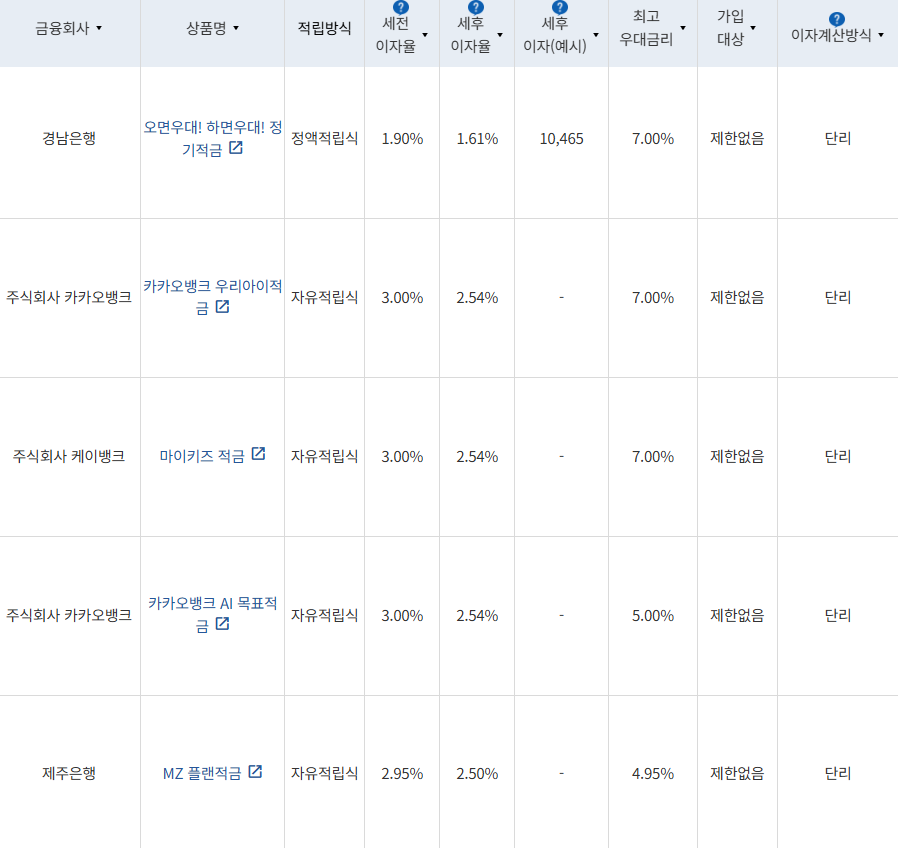Screen dimensions: 898x848
Task: Click 단리 in 케이뱅크 row
Action: pos(838,456)
